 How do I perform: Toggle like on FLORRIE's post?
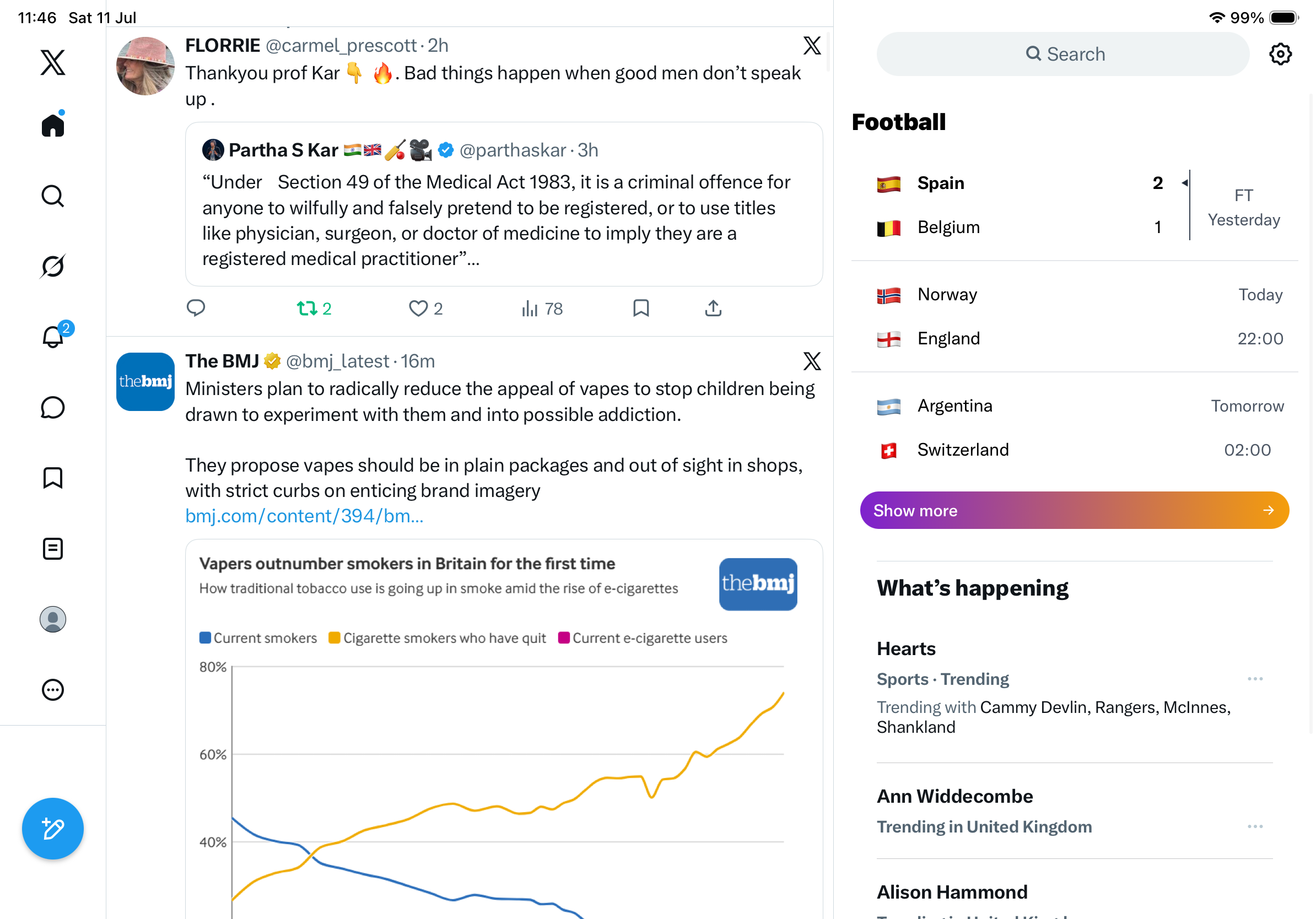(x=425, y=308)
